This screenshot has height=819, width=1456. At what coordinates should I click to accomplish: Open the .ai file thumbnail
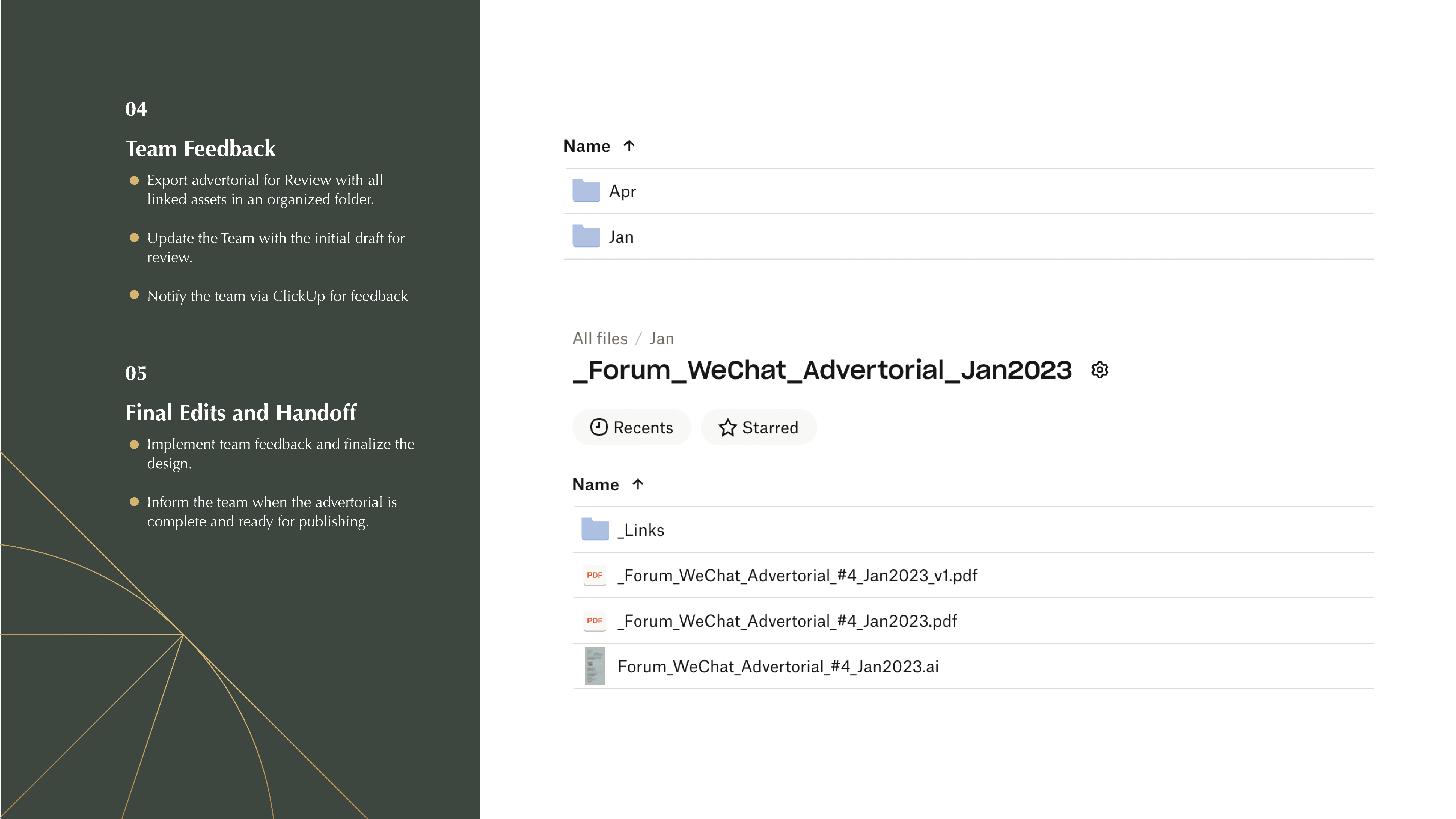[x=595, y=666]
